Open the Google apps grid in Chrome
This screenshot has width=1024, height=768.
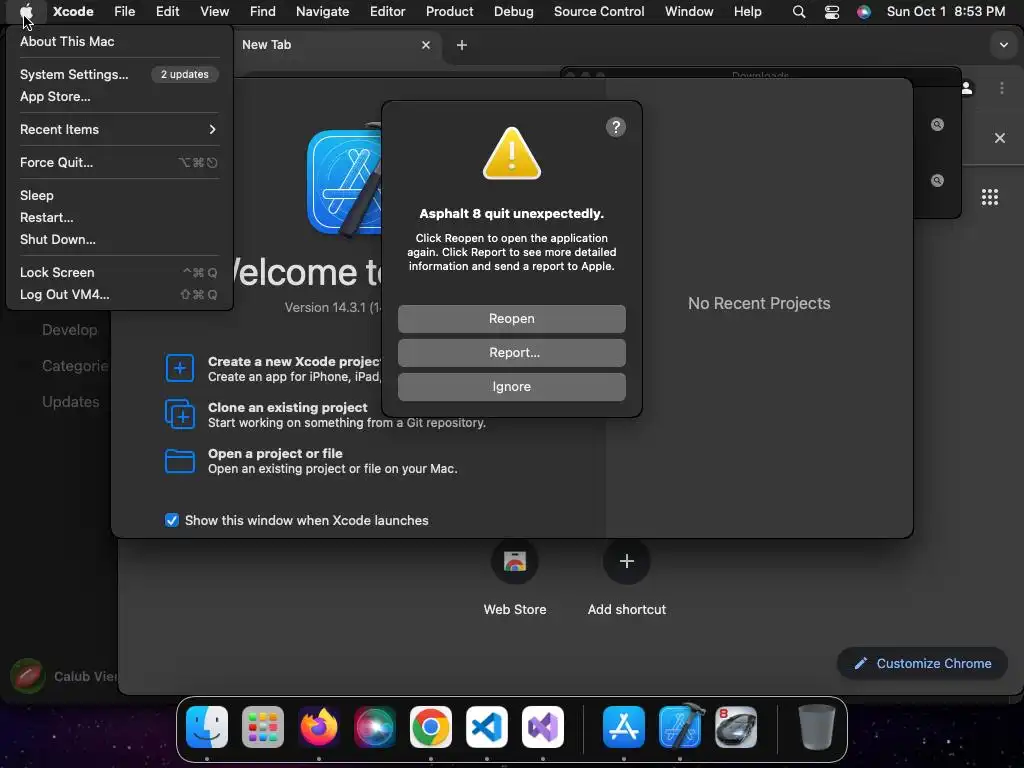click(989, 197)
